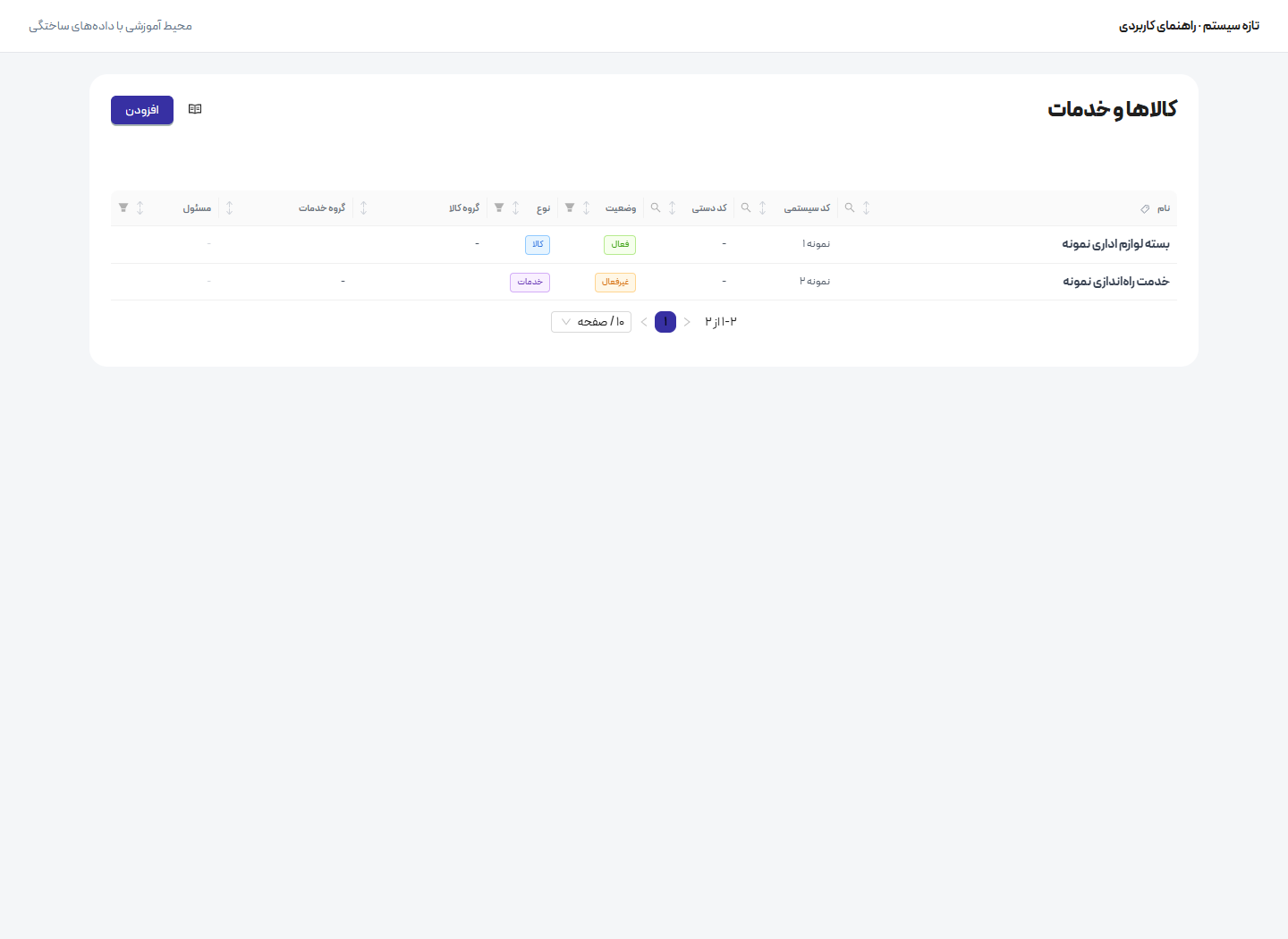Click the ۱-۲ از ۲ pagination total text
The height and width of the screenshot is (939, 1288).
tap(721, 322)
